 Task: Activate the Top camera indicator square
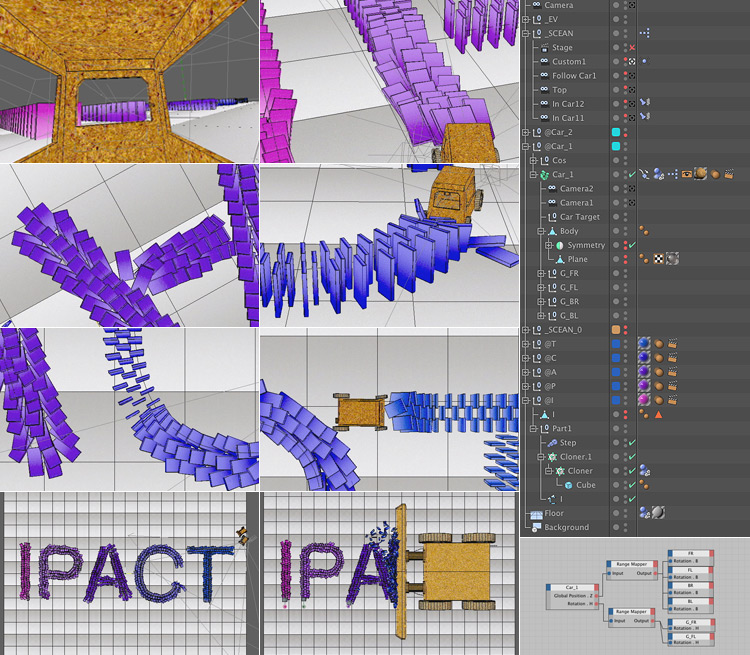tap(632, 89)
